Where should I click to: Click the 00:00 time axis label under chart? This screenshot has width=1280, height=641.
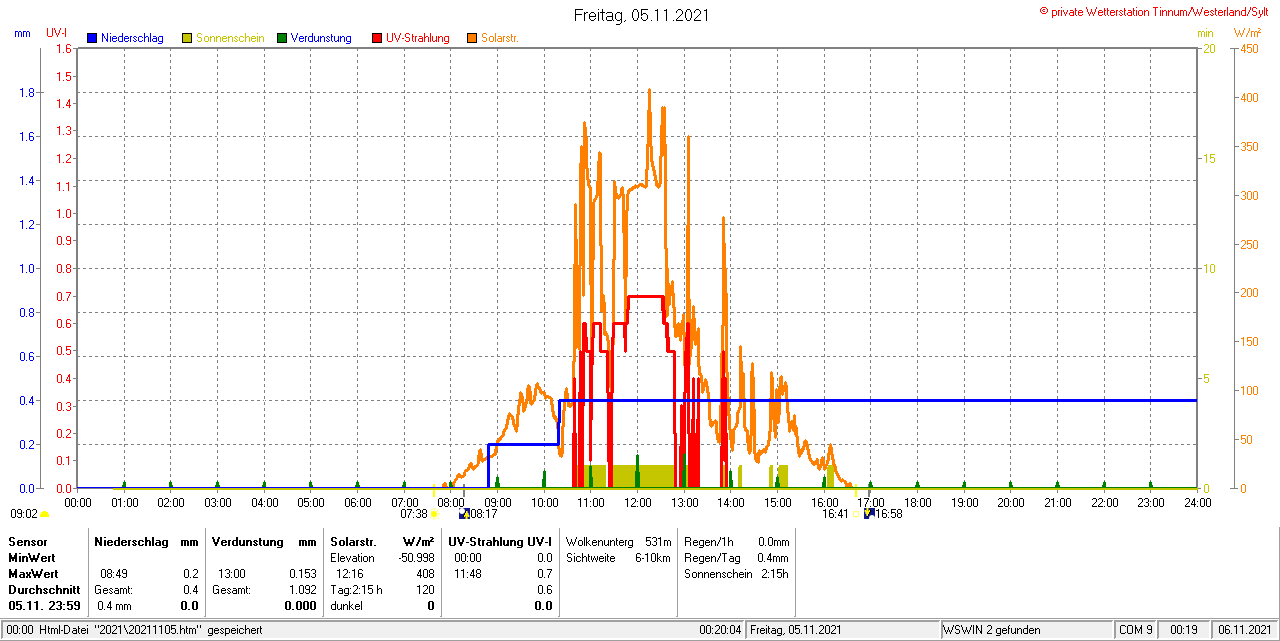(x=78, y=502)
